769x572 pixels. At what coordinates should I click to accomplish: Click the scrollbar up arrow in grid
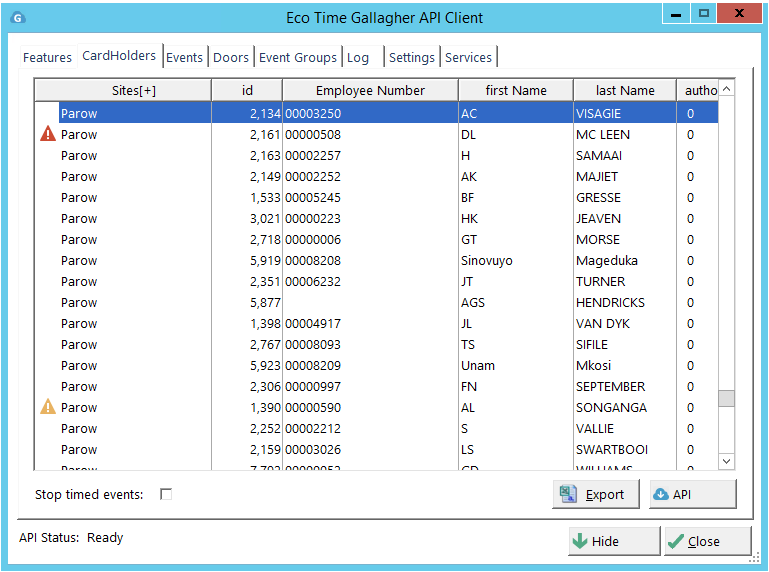pyautogui.click(x=726, y=88)
